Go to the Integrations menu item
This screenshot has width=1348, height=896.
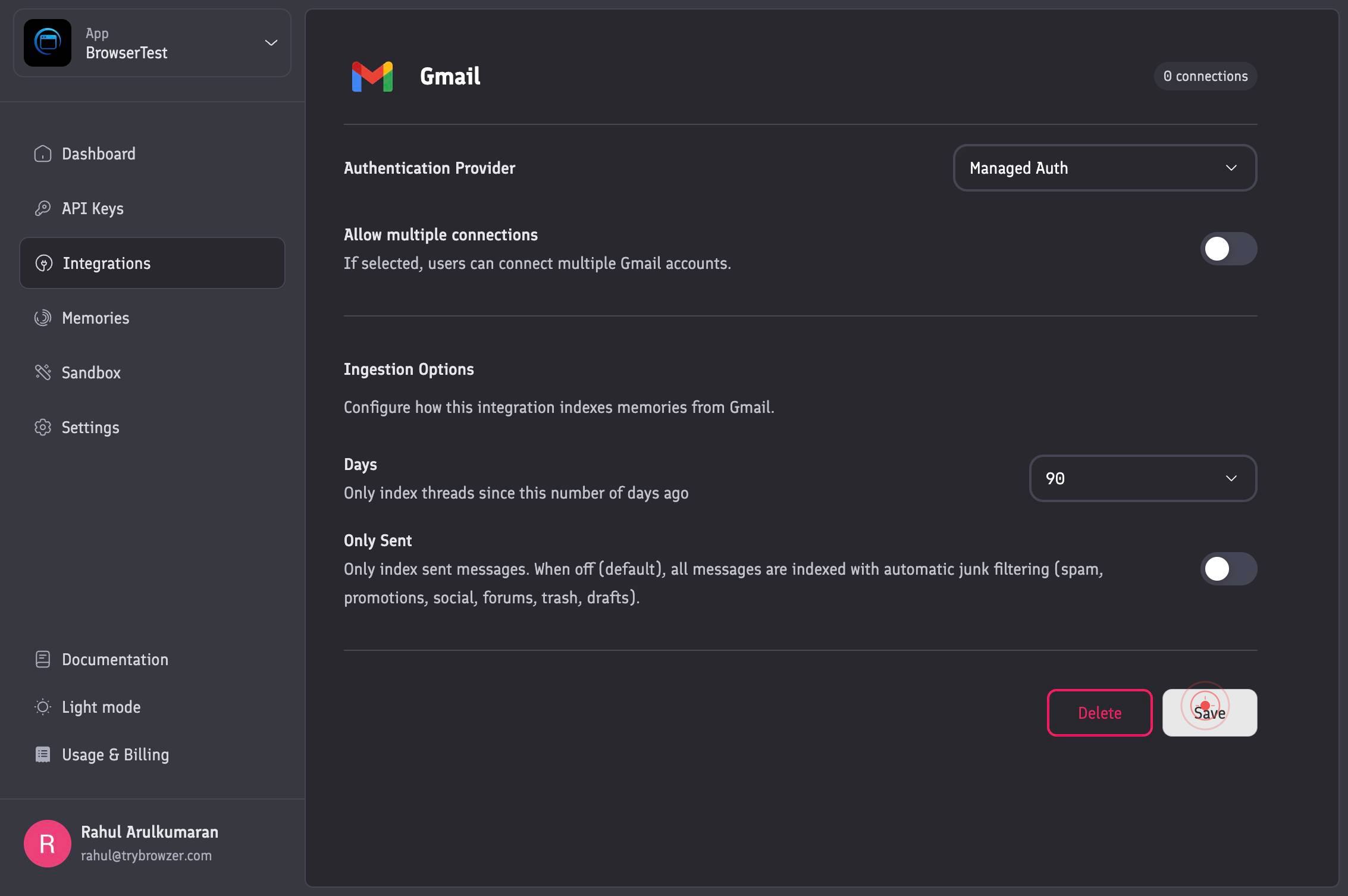tap(152, 263)
